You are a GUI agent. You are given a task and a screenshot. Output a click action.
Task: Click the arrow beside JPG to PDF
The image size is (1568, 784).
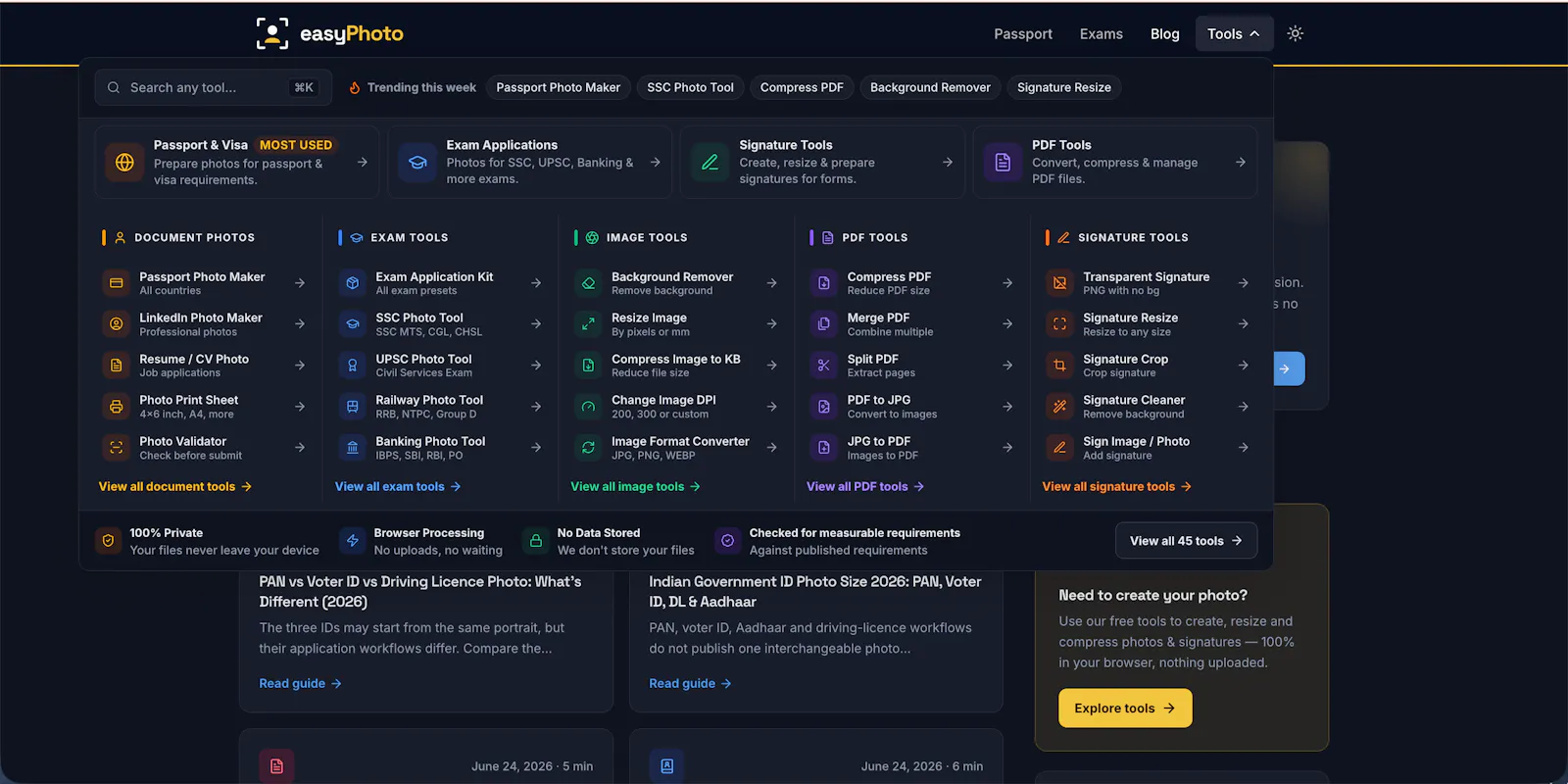1007,447
